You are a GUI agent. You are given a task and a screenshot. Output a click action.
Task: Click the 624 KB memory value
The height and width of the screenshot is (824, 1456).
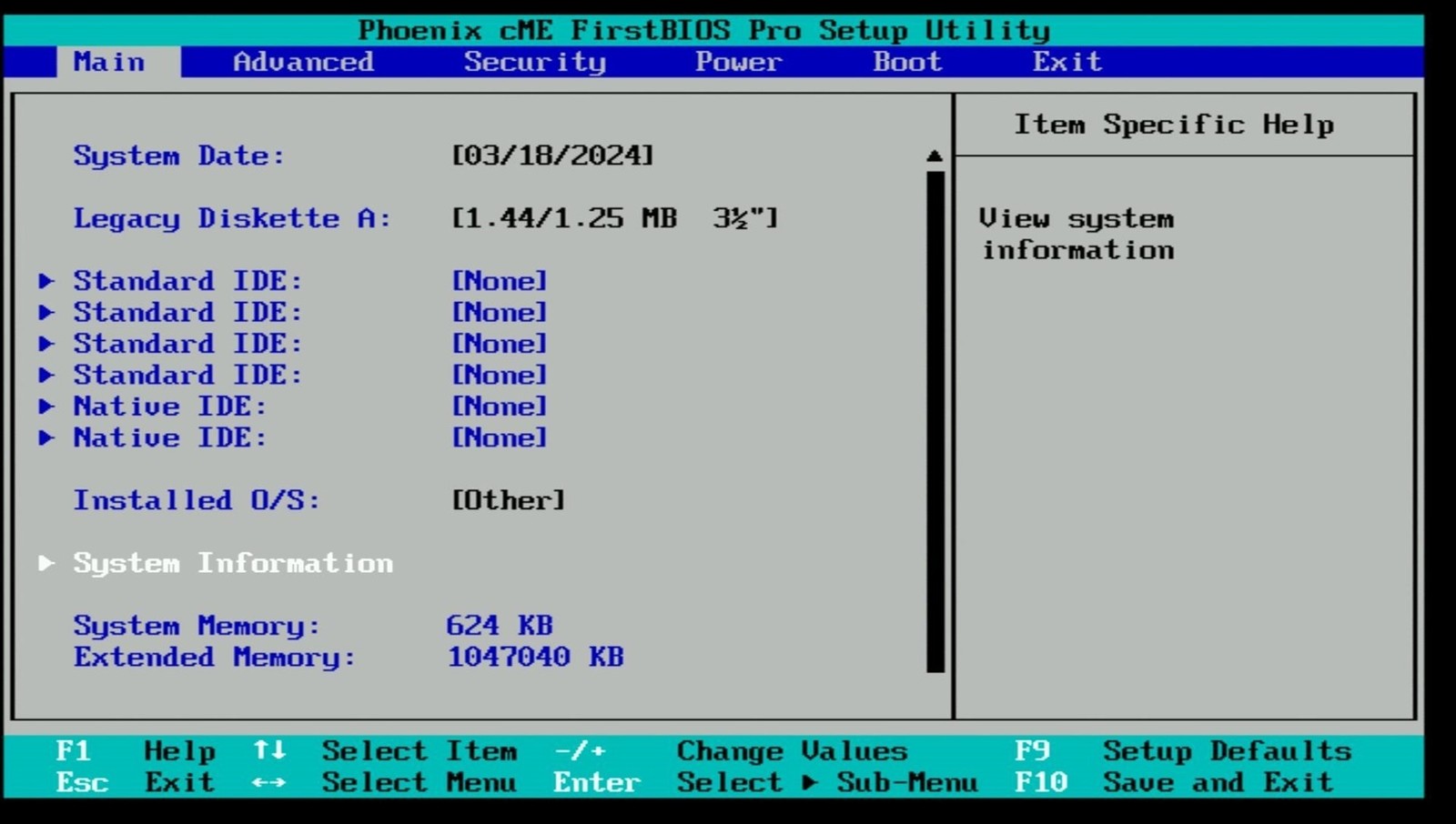500,626
